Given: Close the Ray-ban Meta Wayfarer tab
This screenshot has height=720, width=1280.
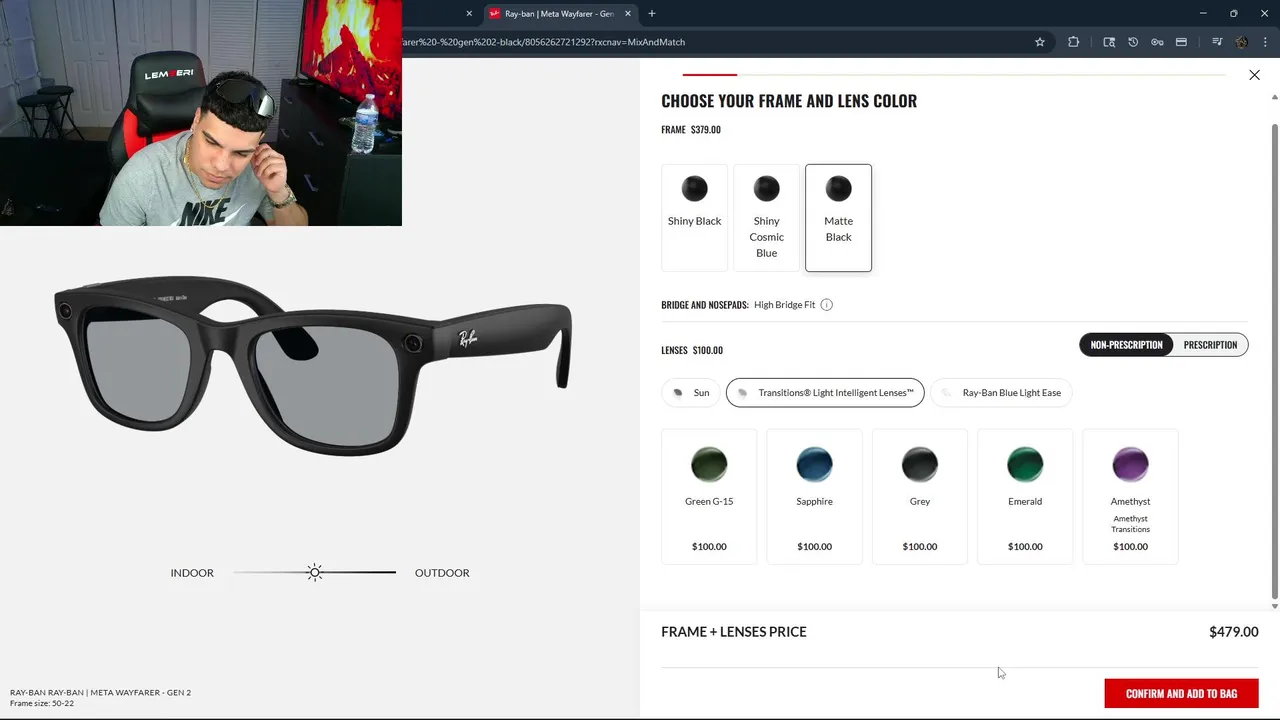Looking at the screenshot, I should point(628,14).
